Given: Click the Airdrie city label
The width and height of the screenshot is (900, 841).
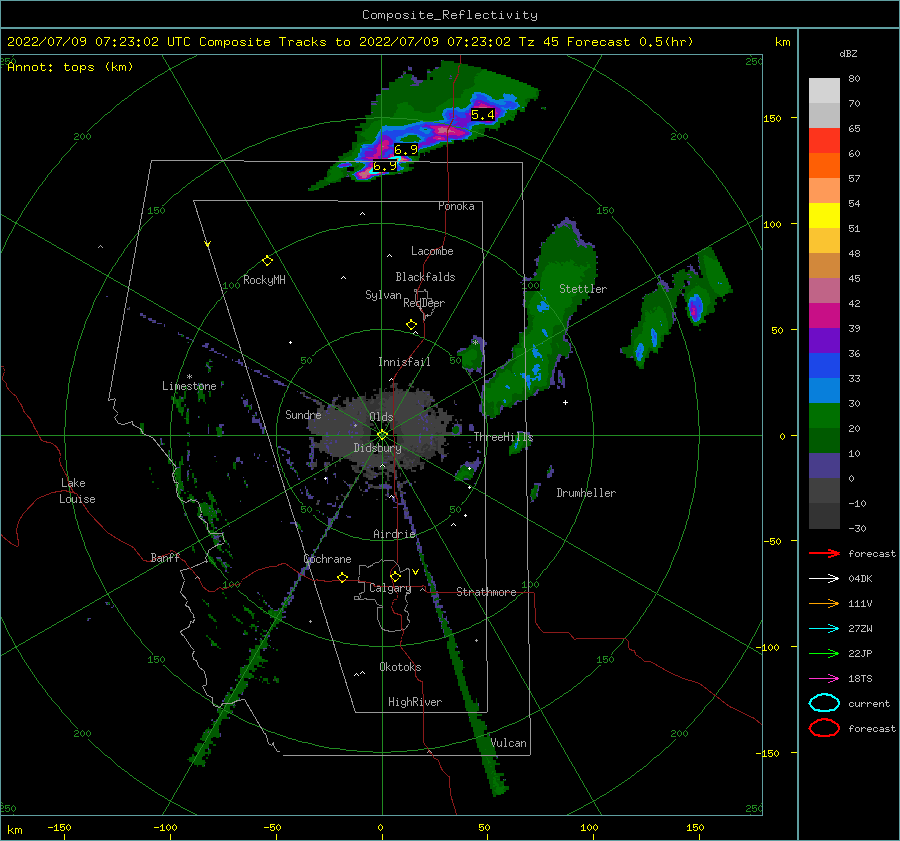Looking at the screenshot, I should tap(394, 534).
